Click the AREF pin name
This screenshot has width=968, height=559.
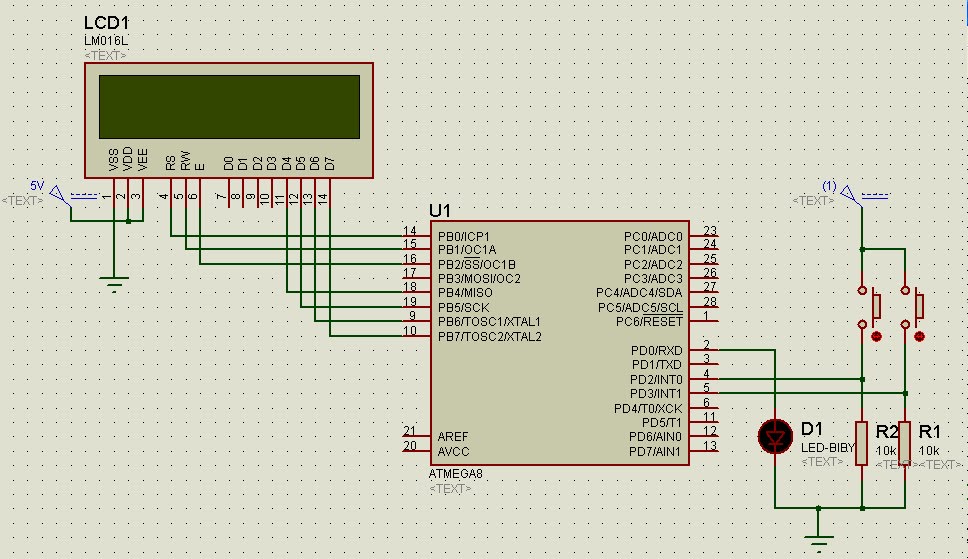tap(453, 437)
